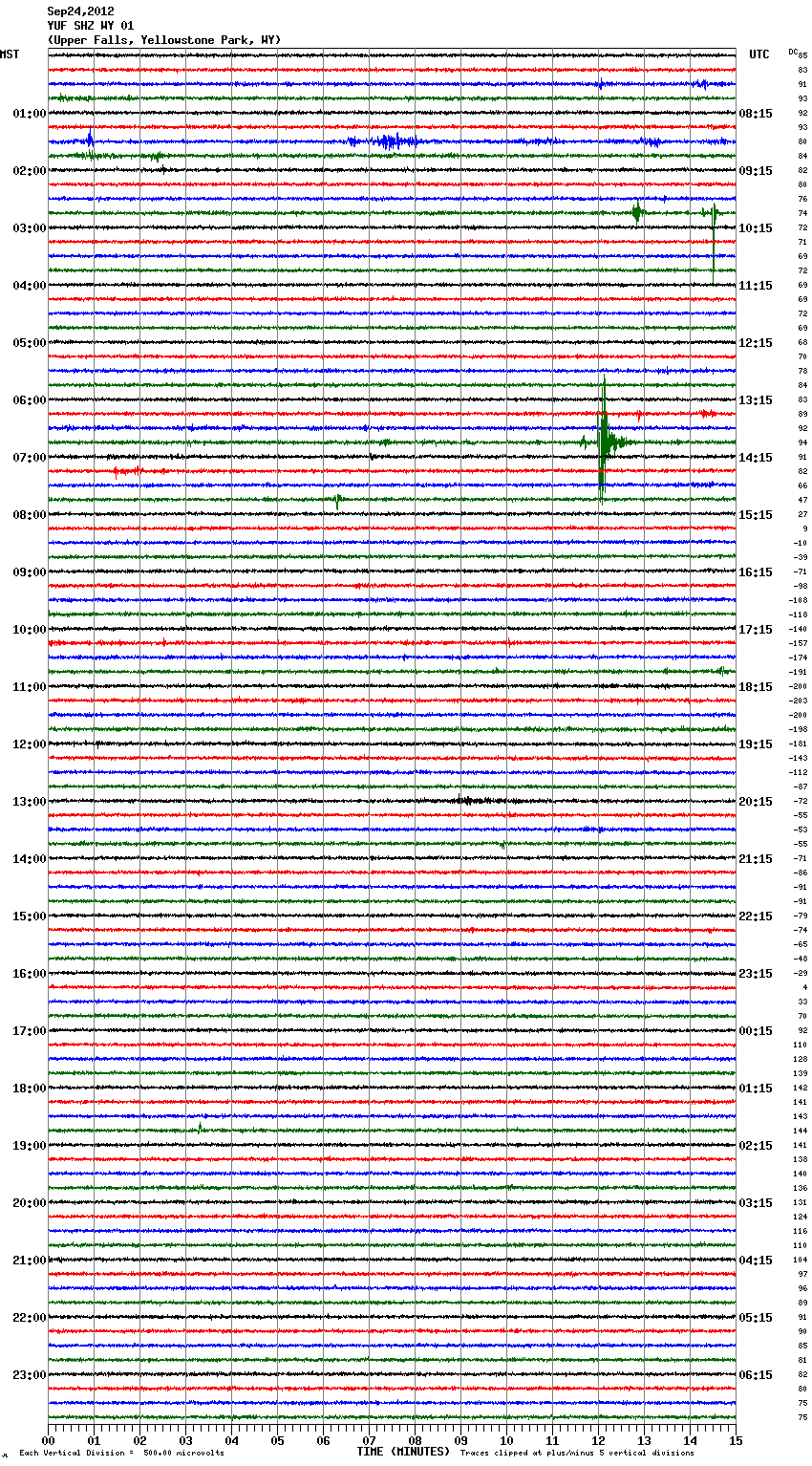Click the 10:15 UTC time label
This screenshot has height=1466, width=812.
(756, 228)
